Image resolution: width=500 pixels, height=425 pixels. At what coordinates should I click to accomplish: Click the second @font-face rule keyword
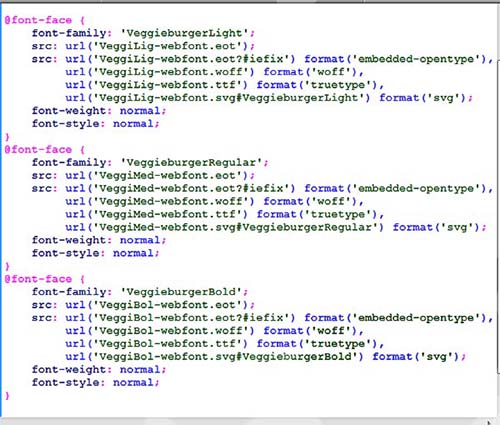coord(38,149)
